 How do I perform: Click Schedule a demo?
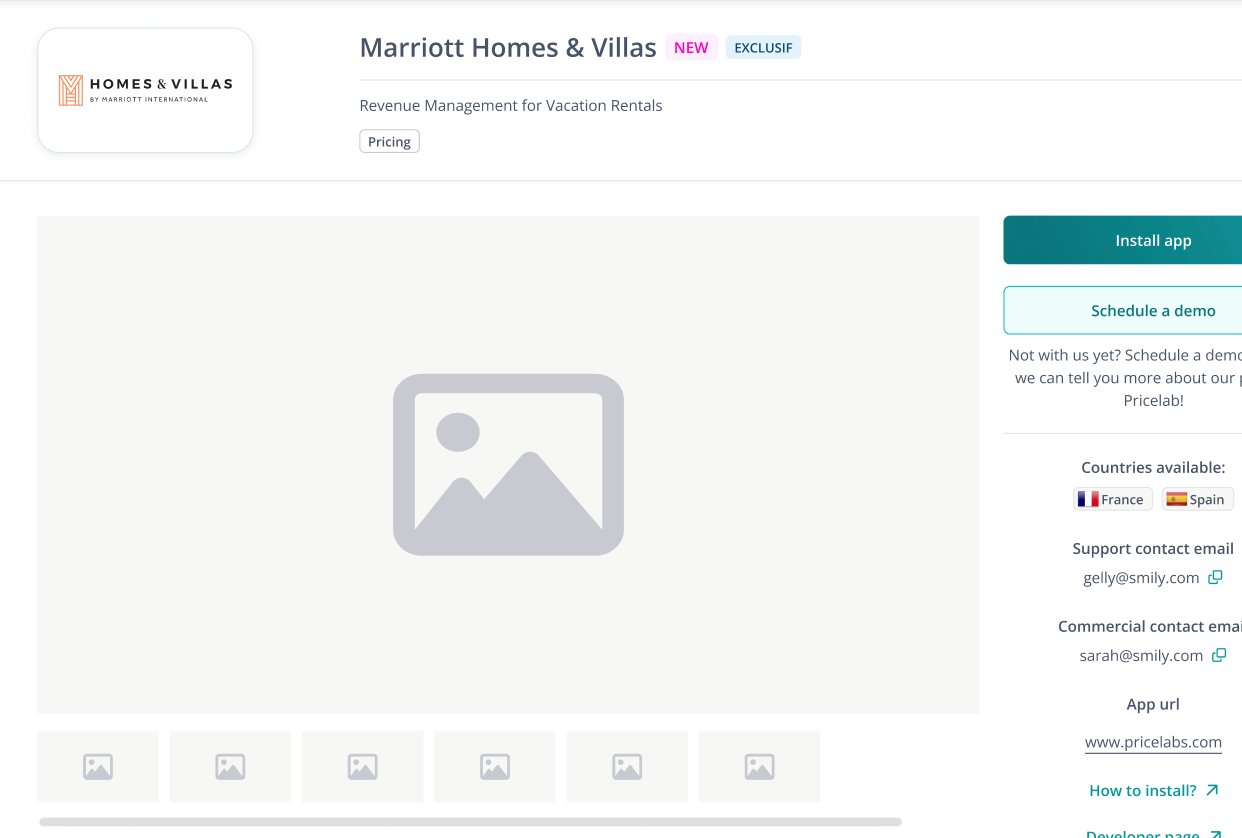point(1153,310)
